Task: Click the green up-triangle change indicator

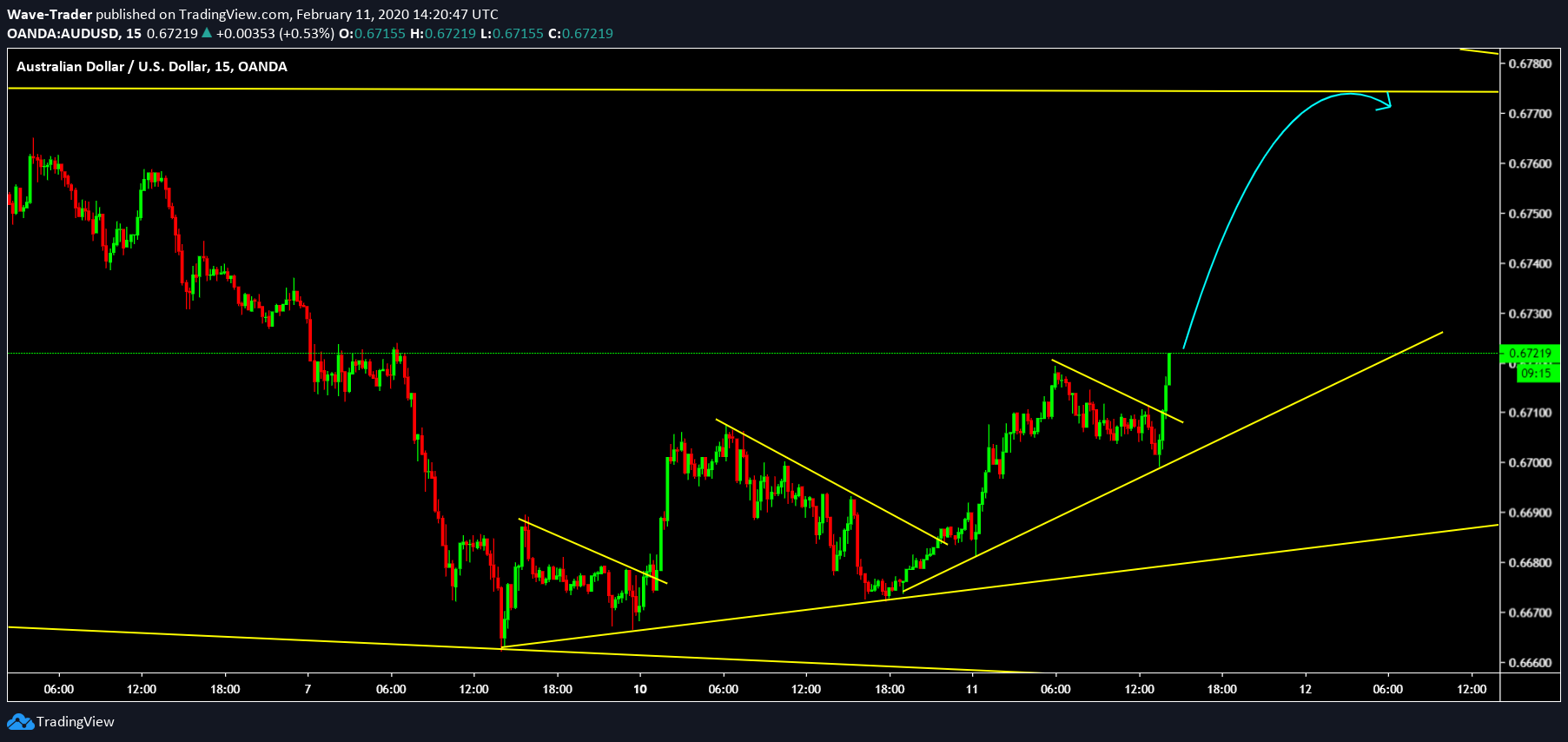Action: [x=207, y=33]
